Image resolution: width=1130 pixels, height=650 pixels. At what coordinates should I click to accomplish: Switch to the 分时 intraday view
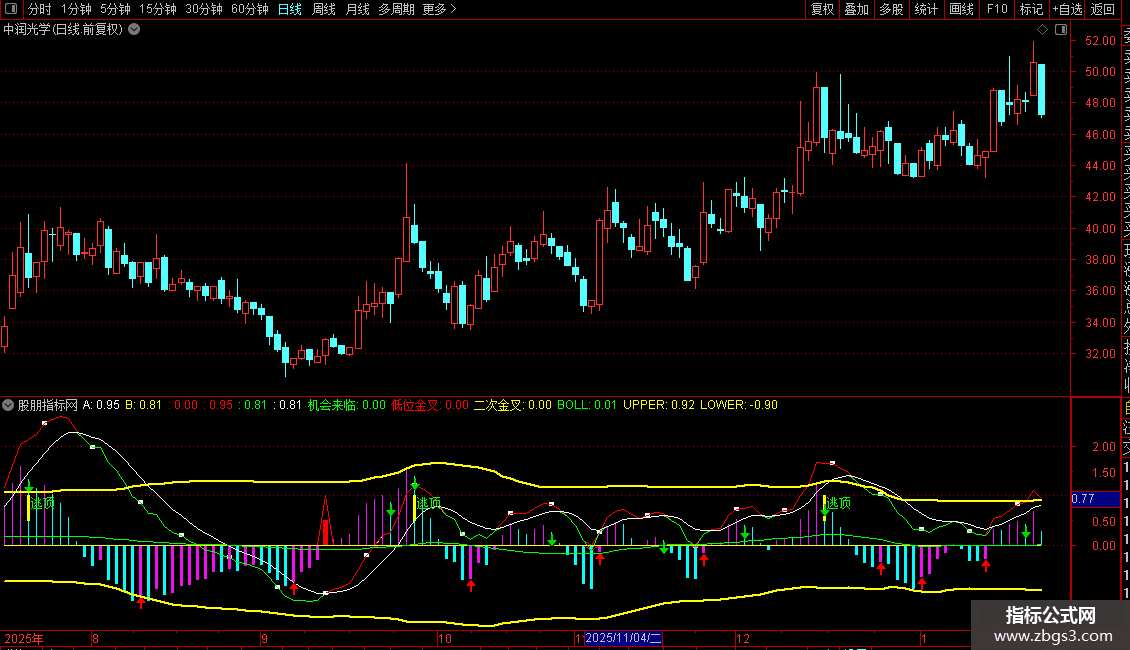coord(40,9)
